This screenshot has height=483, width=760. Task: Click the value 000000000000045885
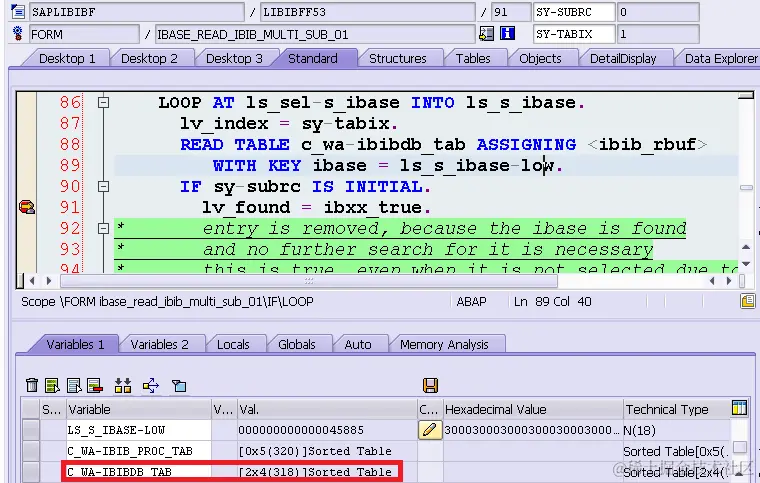[301, 430]
